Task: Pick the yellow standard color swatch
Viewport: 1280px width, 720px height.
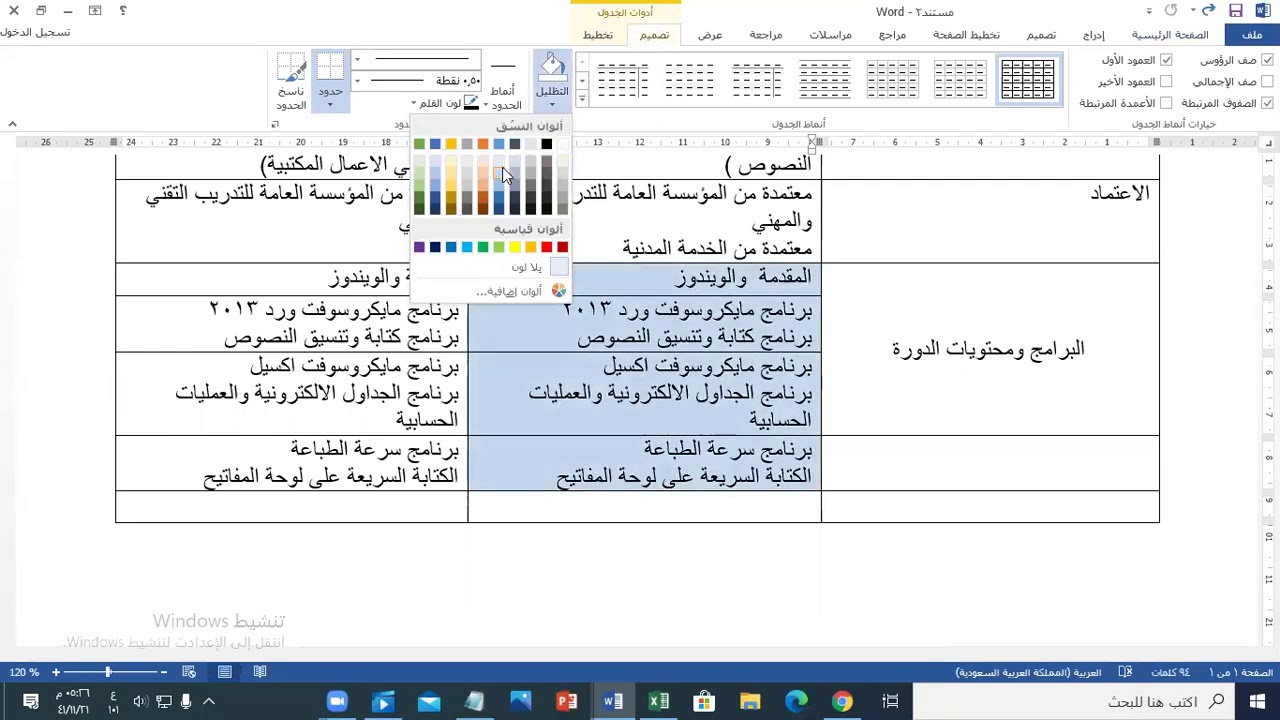Action: (514, 247)
